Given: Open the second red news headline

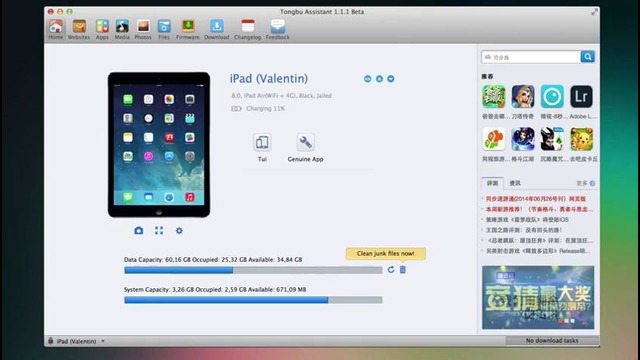Looking at the screenshot, I should point(539,209).
